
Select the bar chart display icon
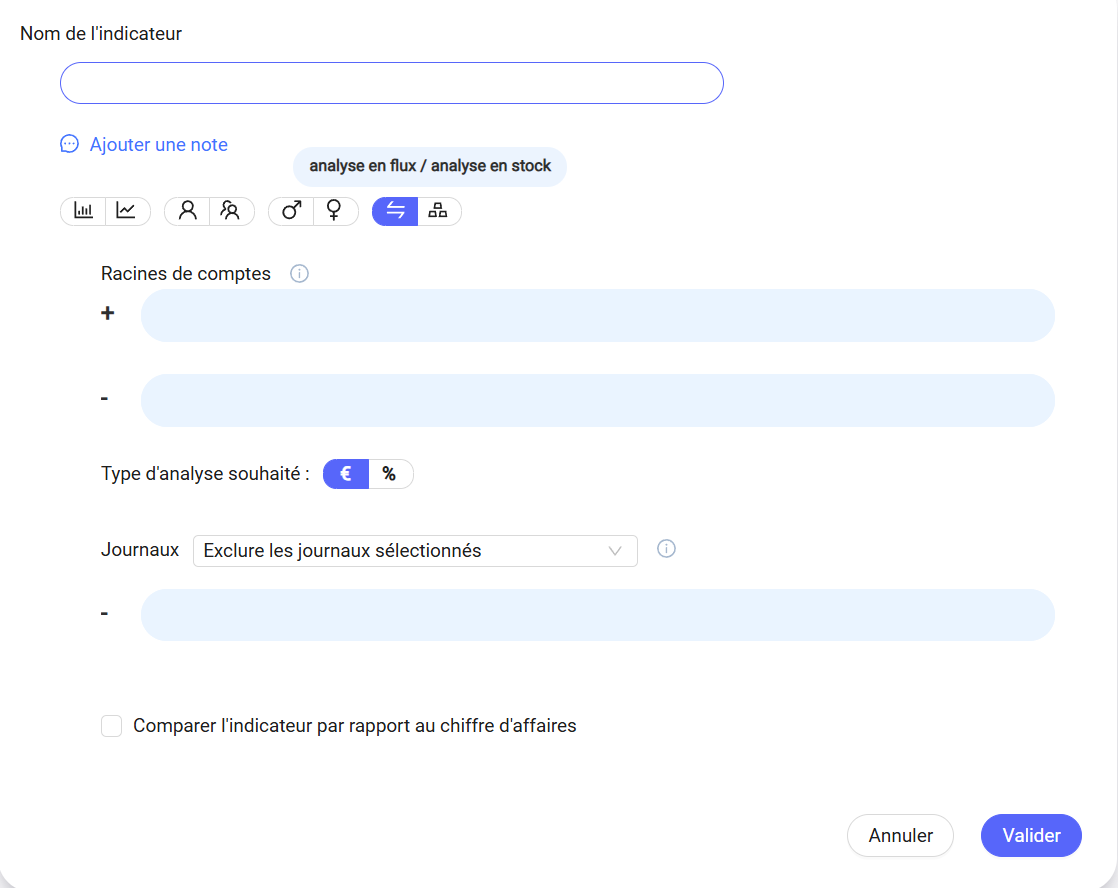pos(84,211)
